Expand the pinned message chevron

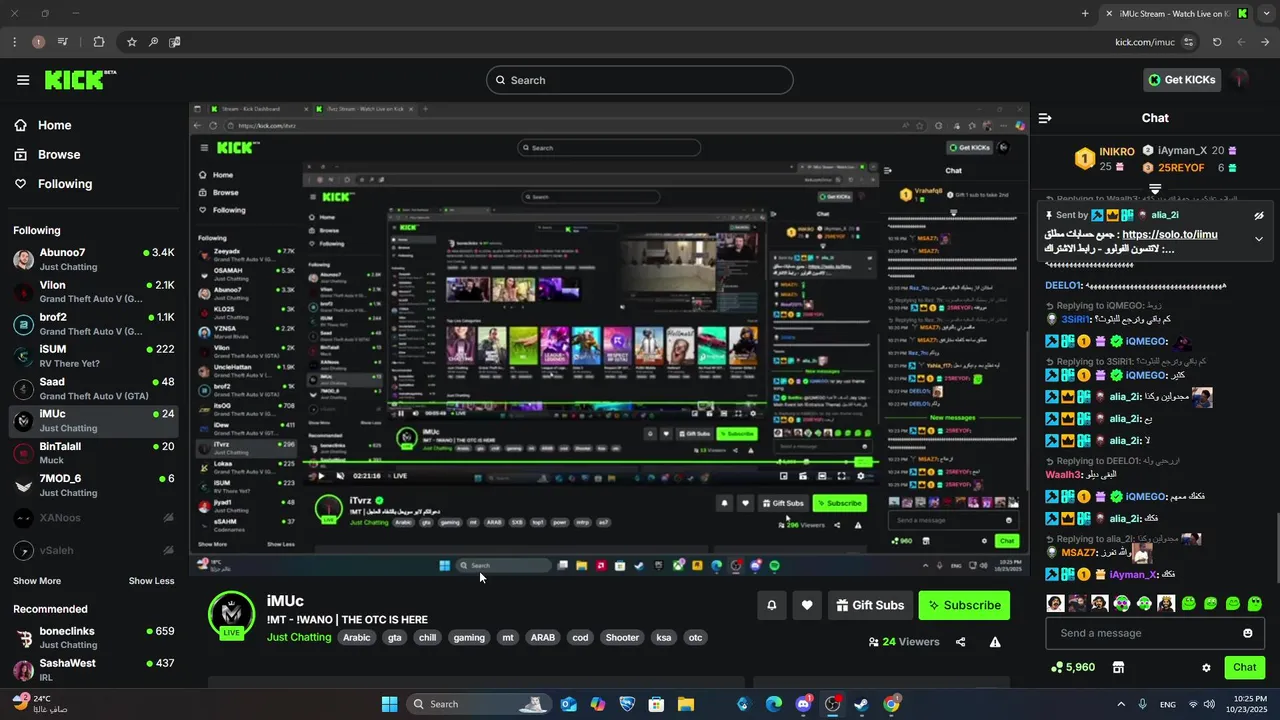(1259, 239)
